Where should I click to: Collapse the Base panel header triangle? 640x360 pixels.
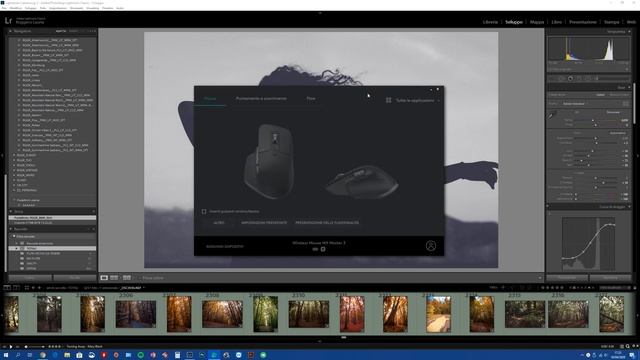(x=629, y=87)
